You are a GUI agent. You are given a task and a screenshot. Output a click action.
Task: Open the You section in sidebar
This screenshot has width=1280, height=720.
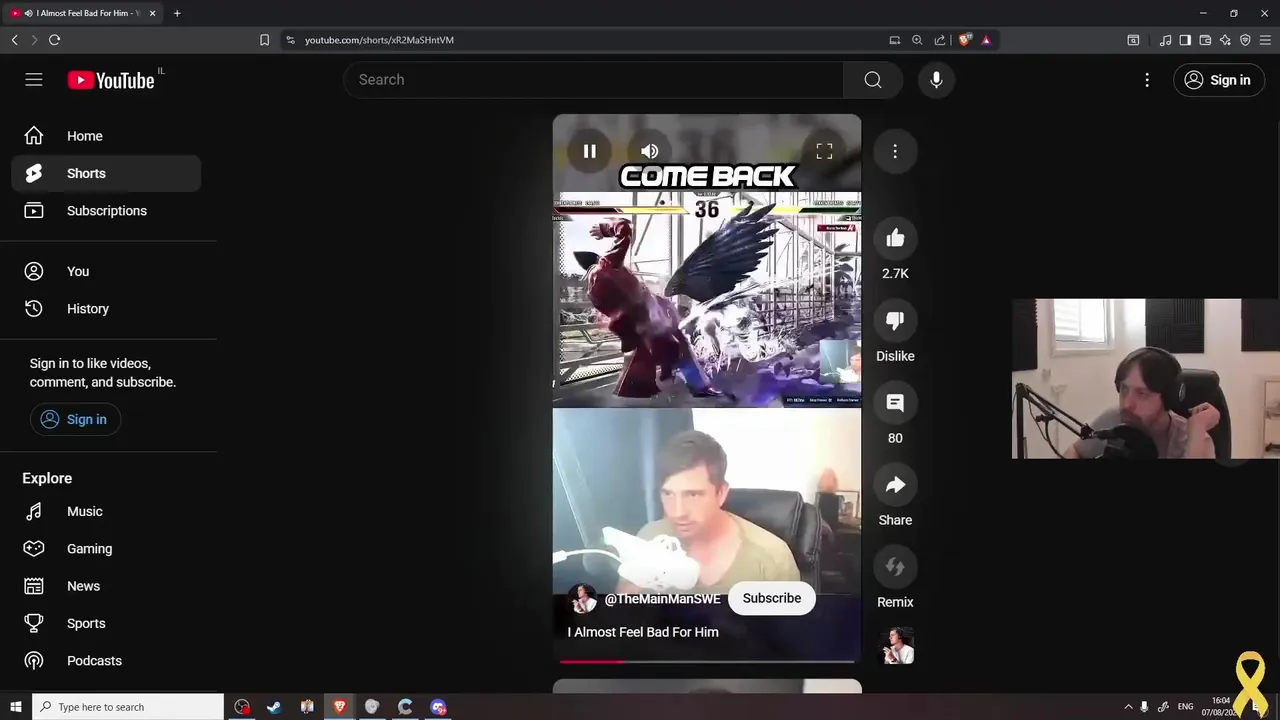click(x=106, y=271)
